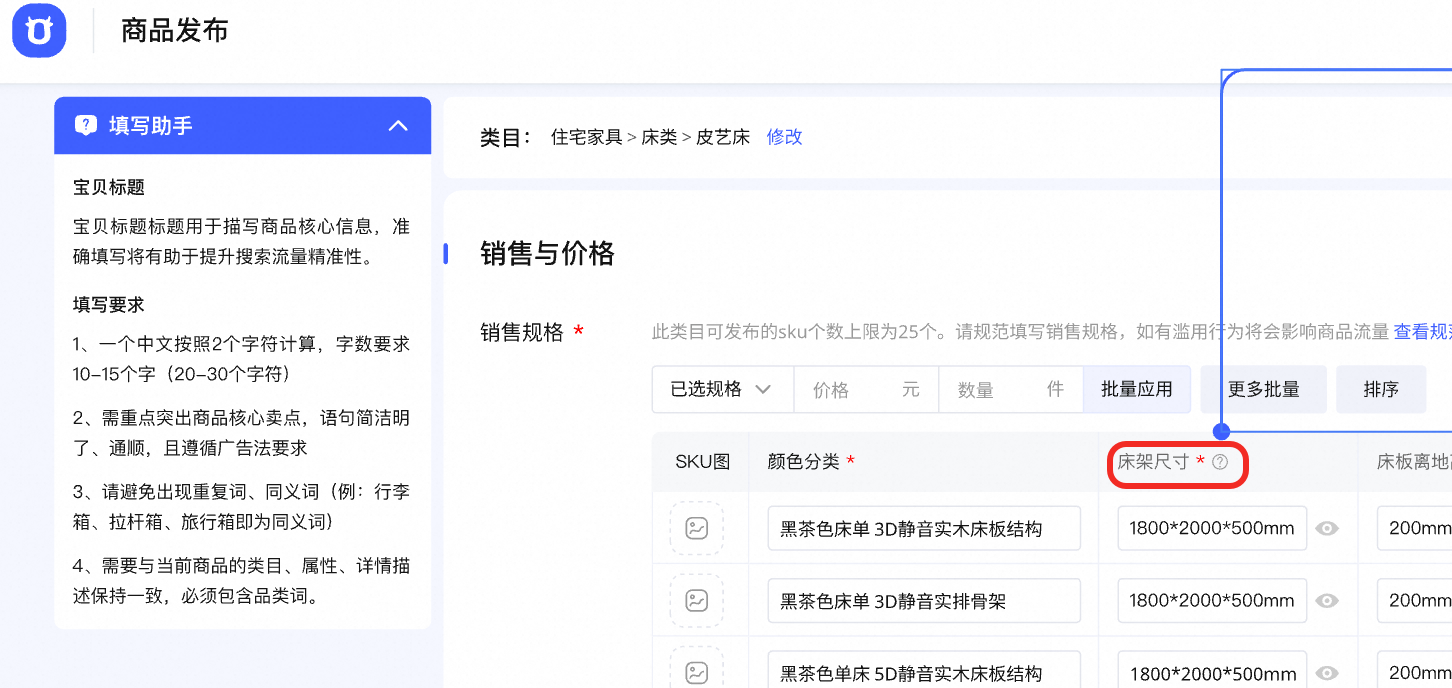Open the 查看规 rules link

point(1423,332)
